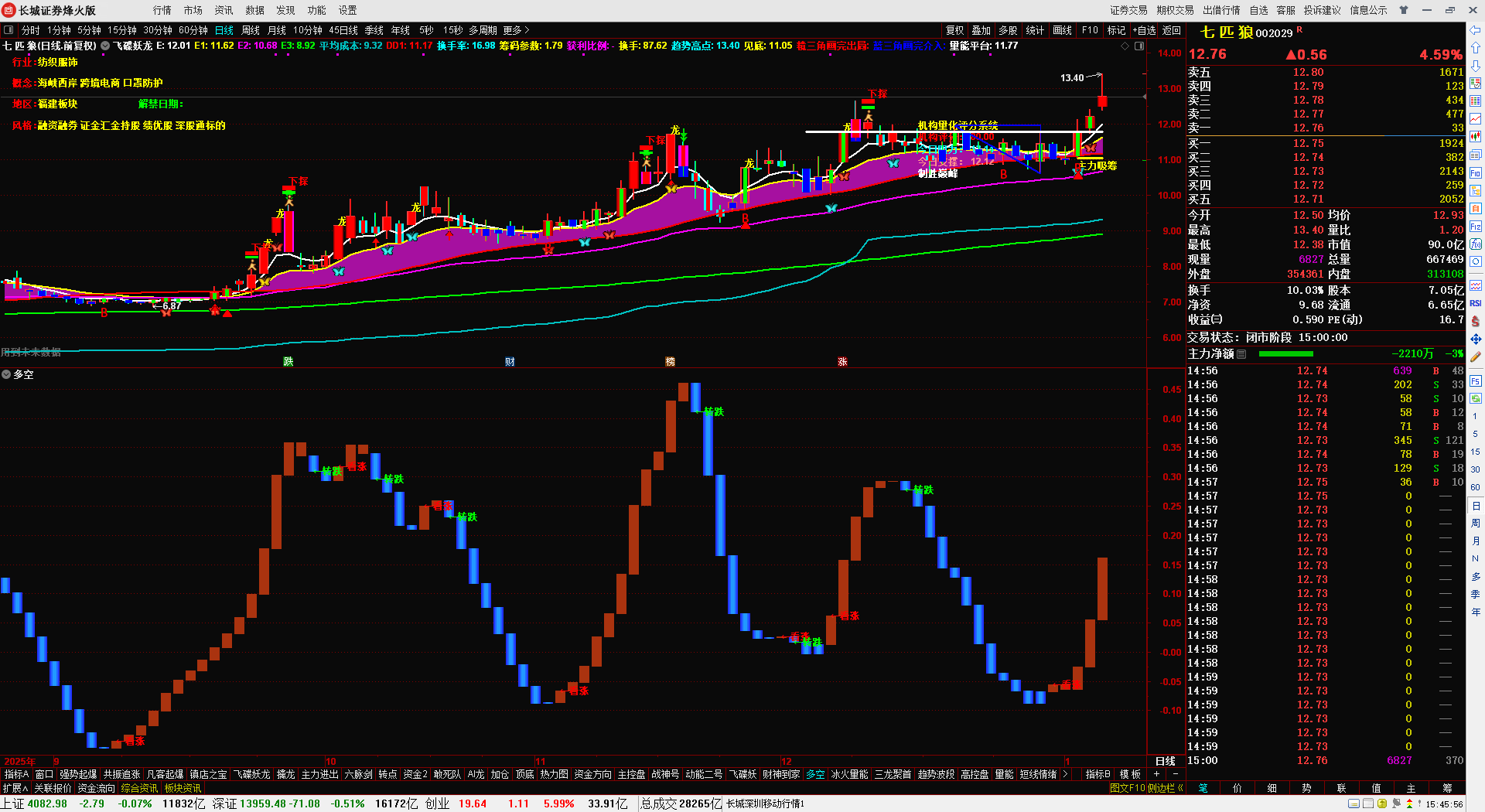
Task: Open the 飞碟妖龙 indicator dropdown circle
Action: tap(105, 46)
